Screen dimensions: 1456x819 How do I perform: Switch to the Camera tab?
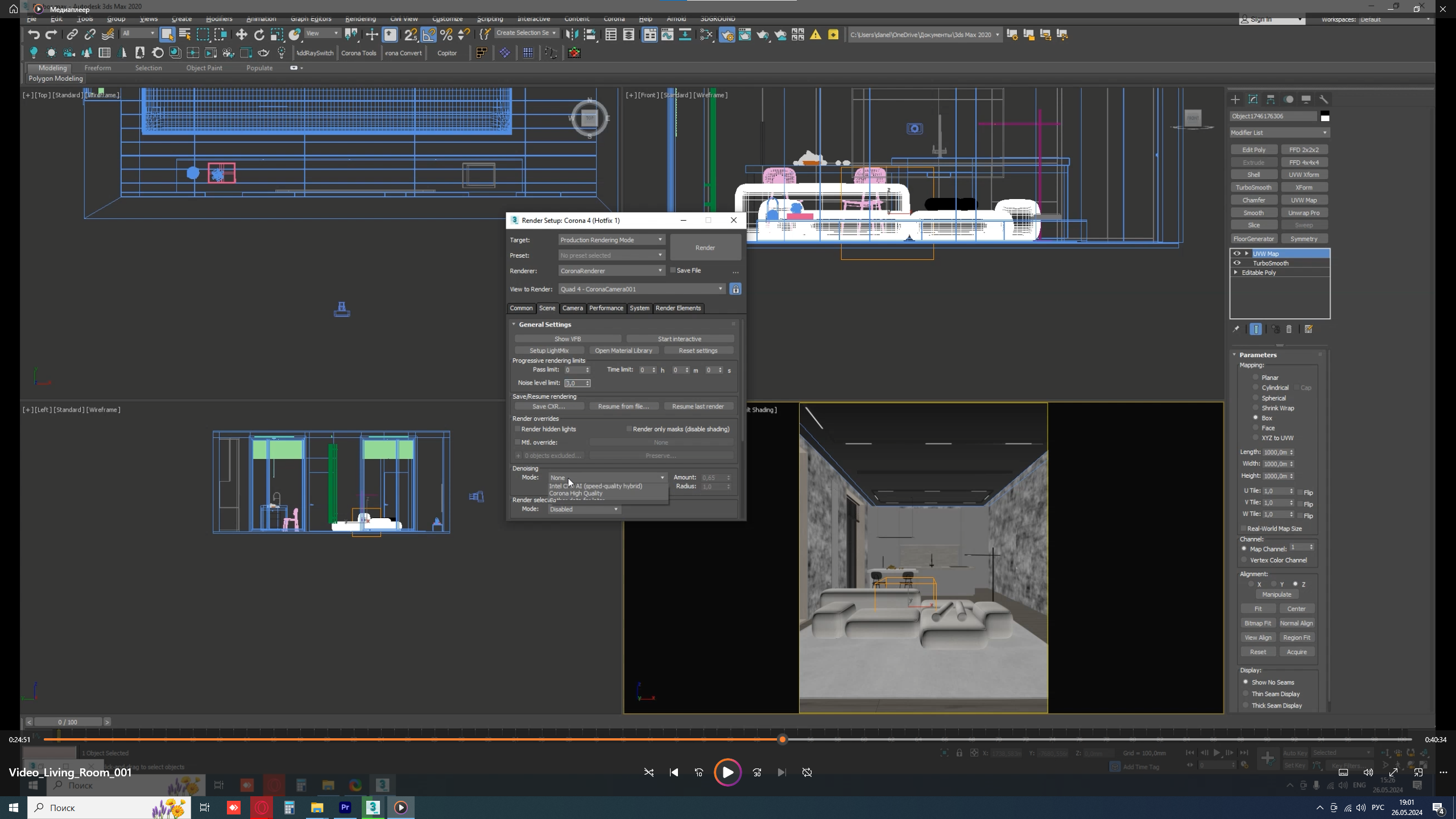[573, 308]
